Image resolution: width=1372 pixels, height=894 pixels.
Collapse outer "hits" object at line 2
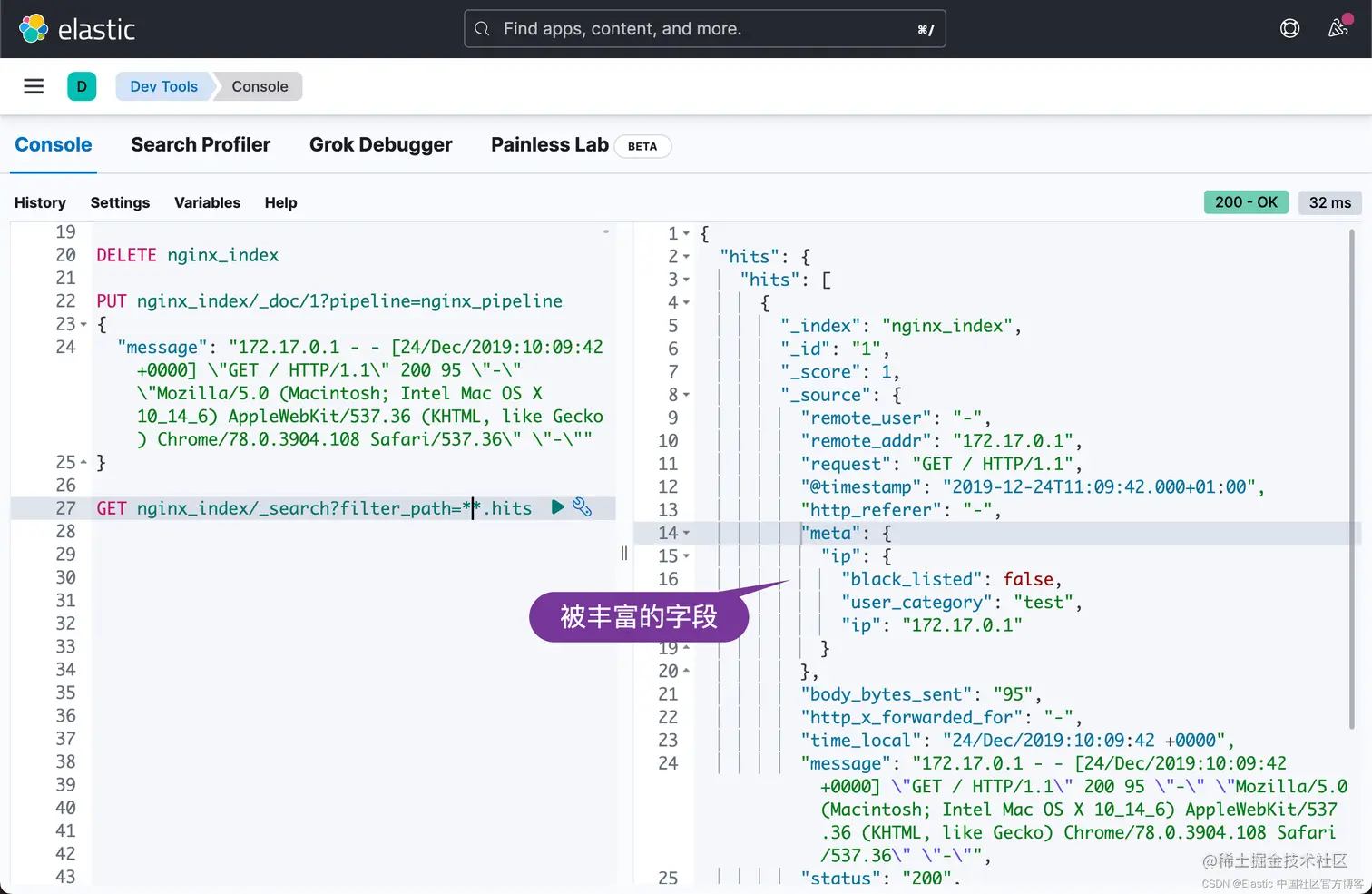point(686,257)
